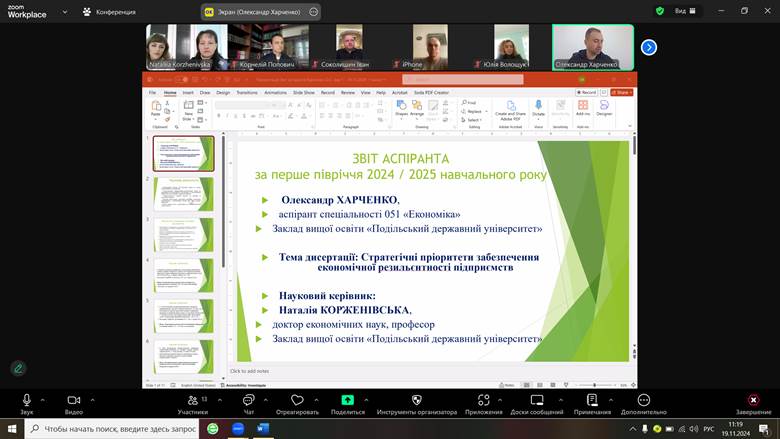
Task: Select Олександр Харченко video thumbnail
Action: 593,47
